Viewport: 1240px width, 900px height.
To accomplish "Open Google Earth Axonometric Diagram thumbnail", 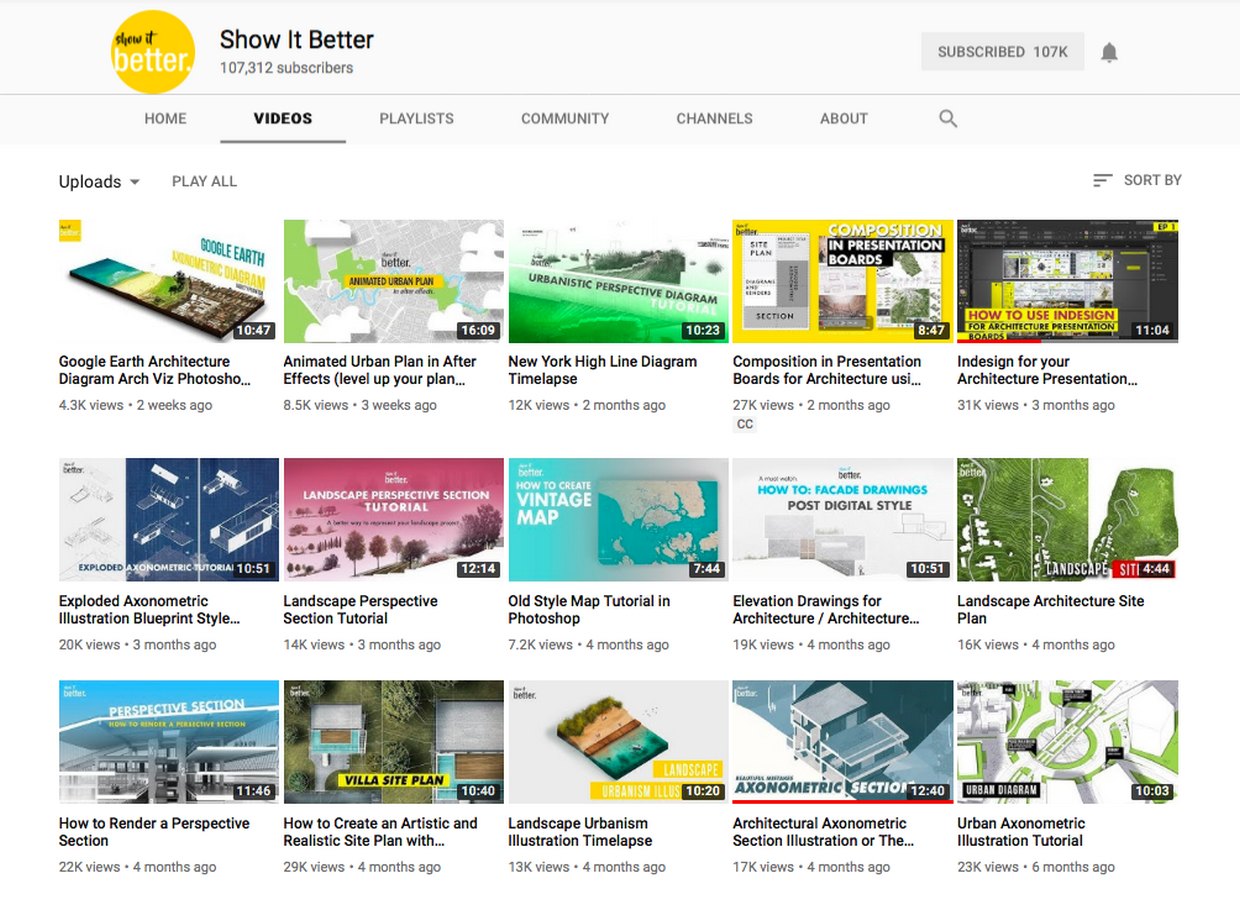I will tap(169, 281).
